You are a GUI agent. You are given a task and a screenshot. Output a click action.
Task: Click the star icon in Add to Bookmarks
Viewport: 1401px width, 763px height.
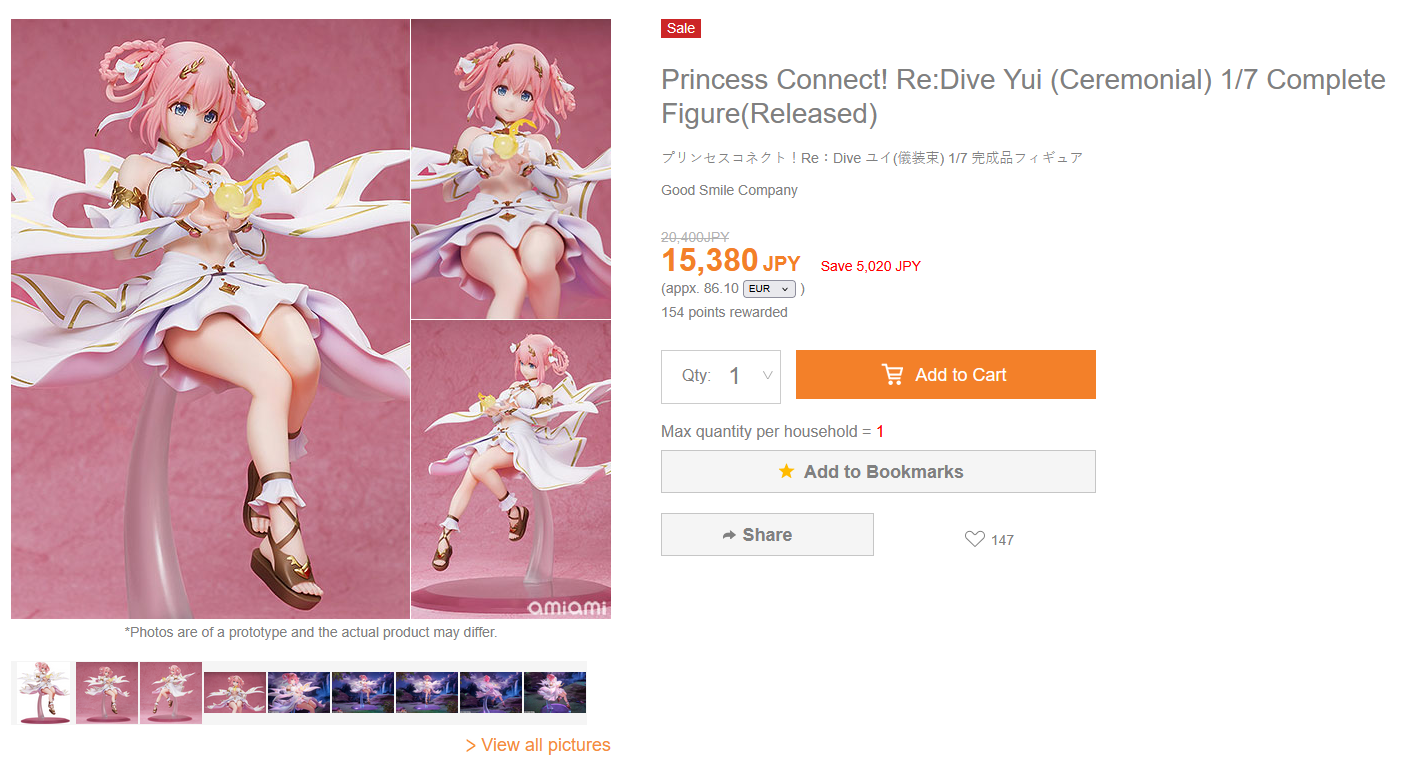[787, 471]
